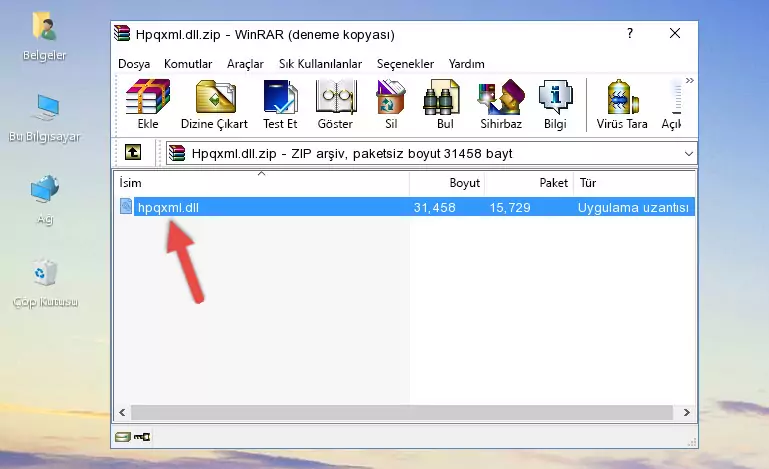Open the Bilgi info tool
The width and height of the screenshot is (769, 469).
(555, 104)
